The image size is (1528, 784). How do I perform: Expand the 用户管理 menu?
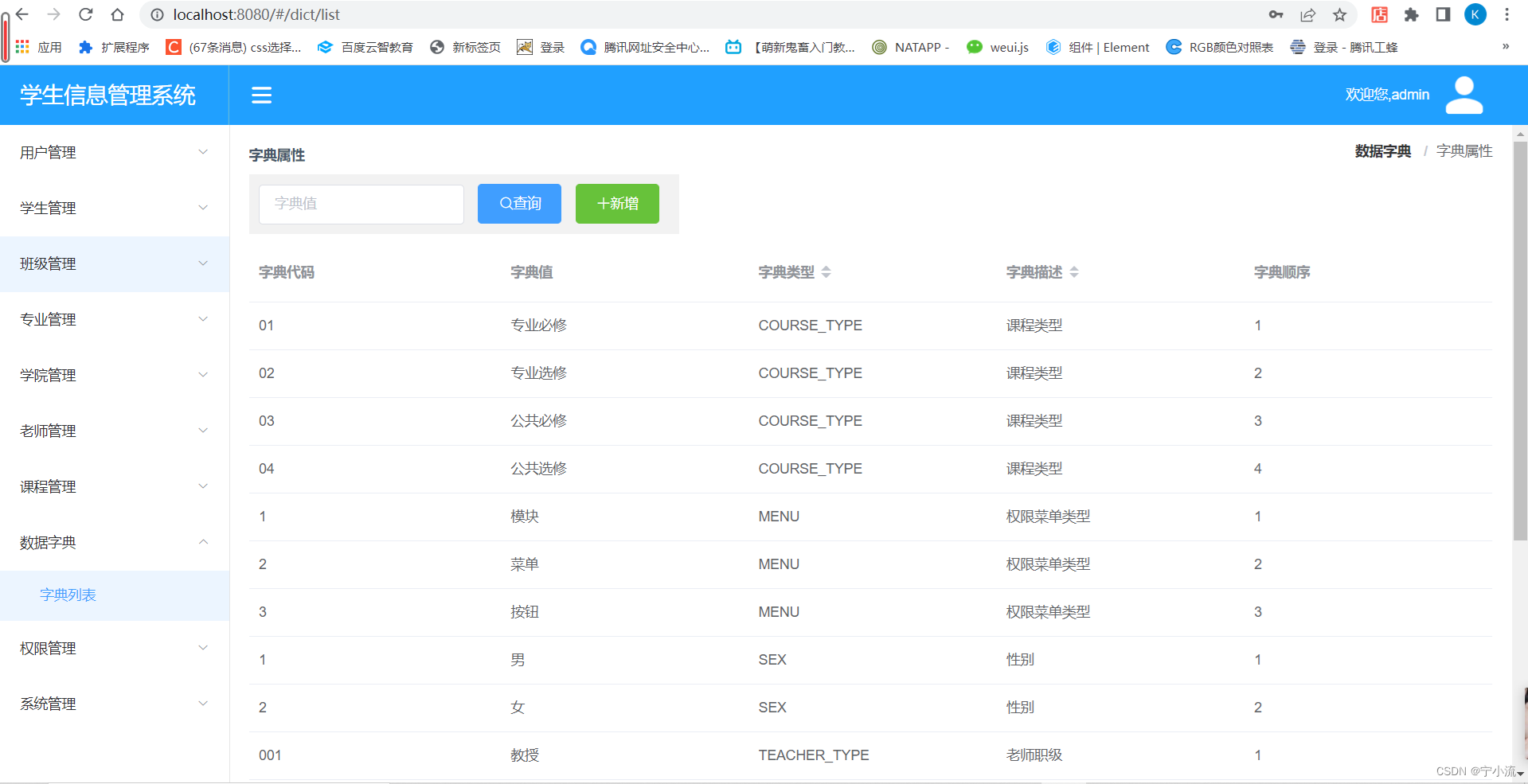(x=115, y=153)
